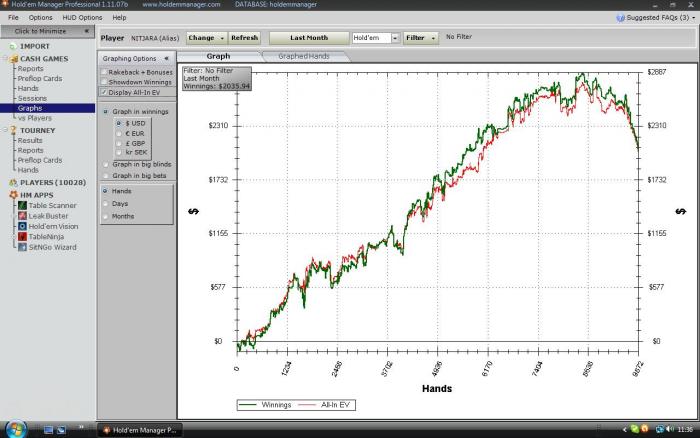
Task: Open the Suggested FAQs dropdown
Action: tap(693, 18)
